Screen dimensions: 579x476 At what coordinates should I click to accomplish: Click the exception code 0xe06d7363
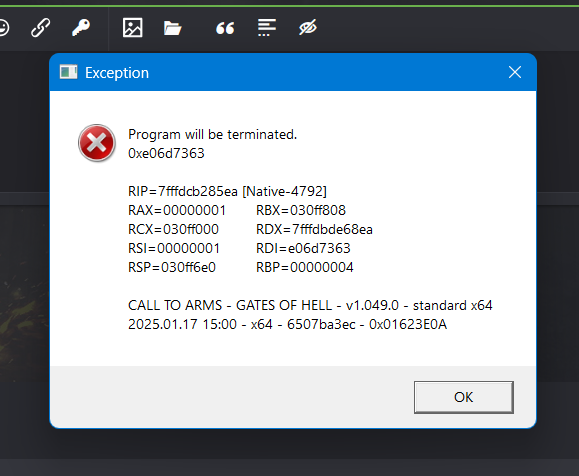coord(166,153)
